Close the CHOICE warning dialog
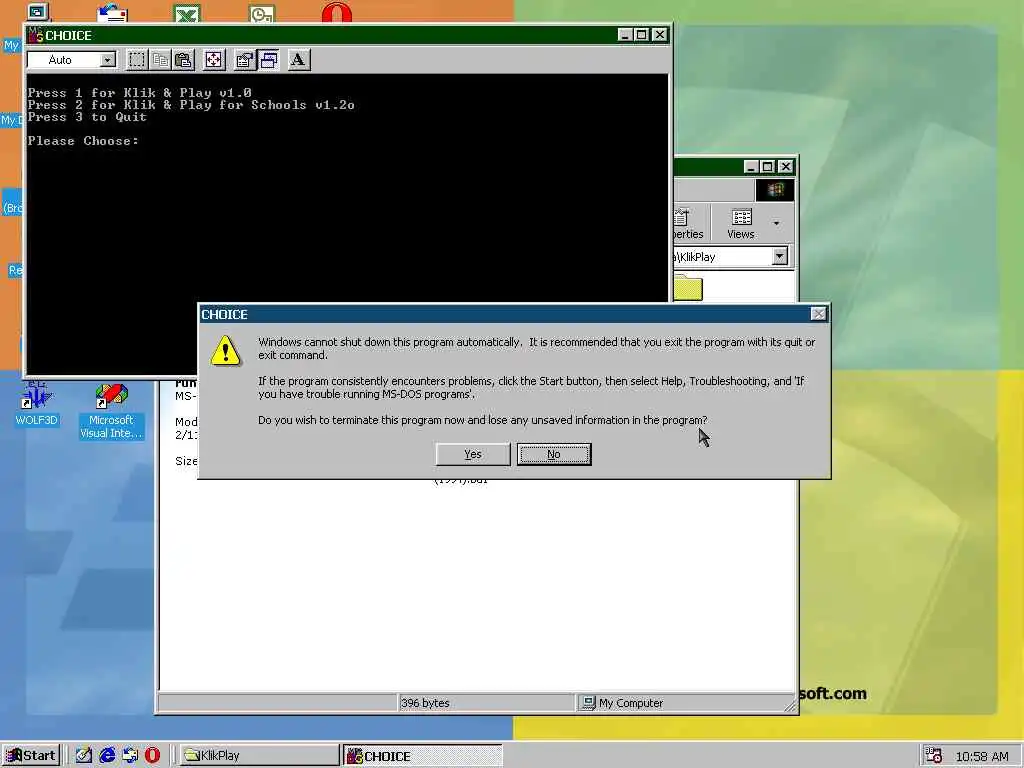 818,314
